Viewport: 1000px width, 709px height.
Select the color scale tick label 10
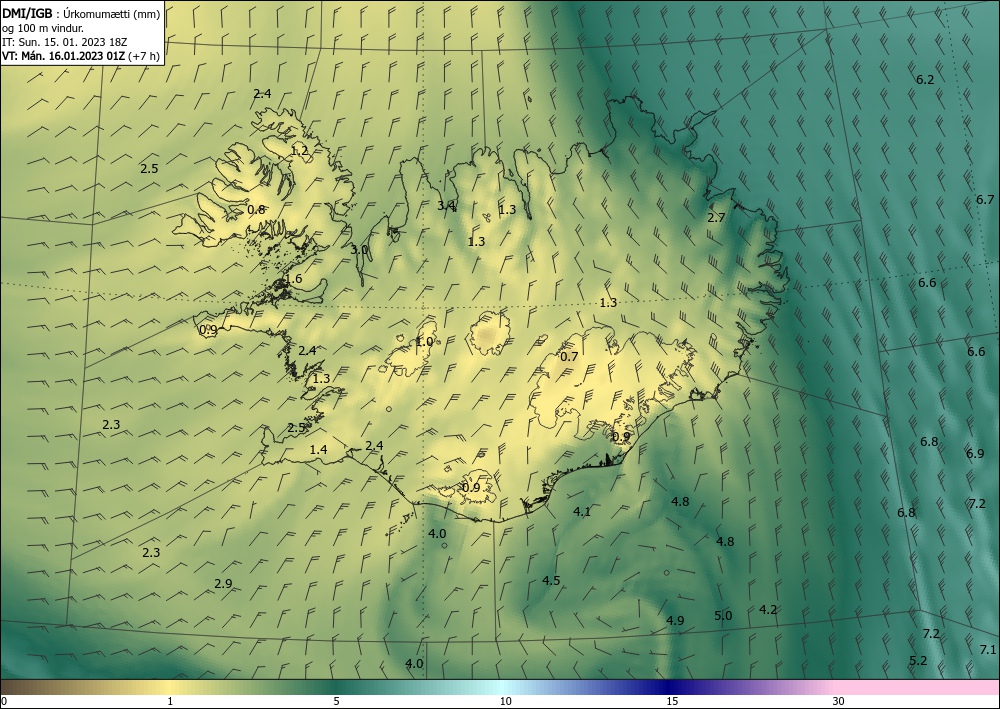(505, 702)
